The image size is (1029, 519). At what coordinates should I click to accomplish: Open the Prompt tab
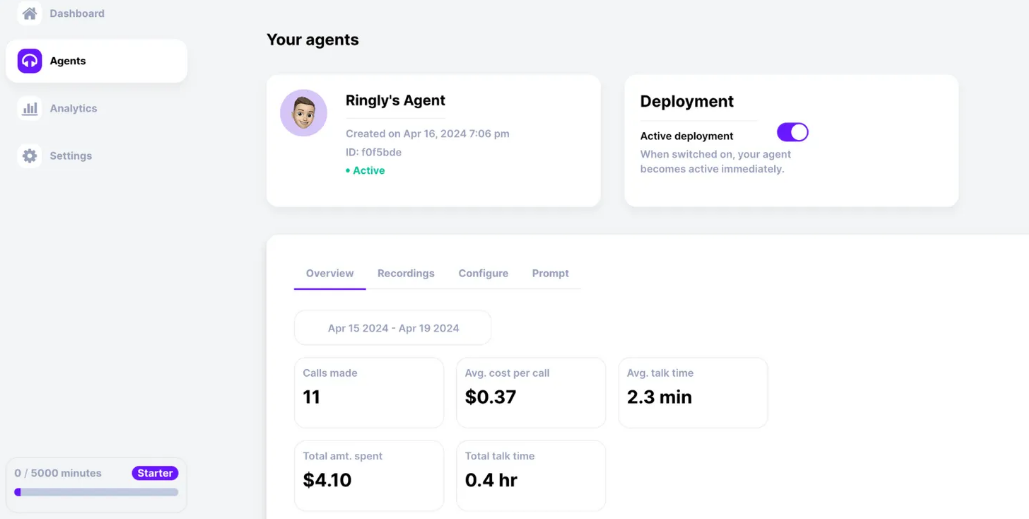coord(550,273)
